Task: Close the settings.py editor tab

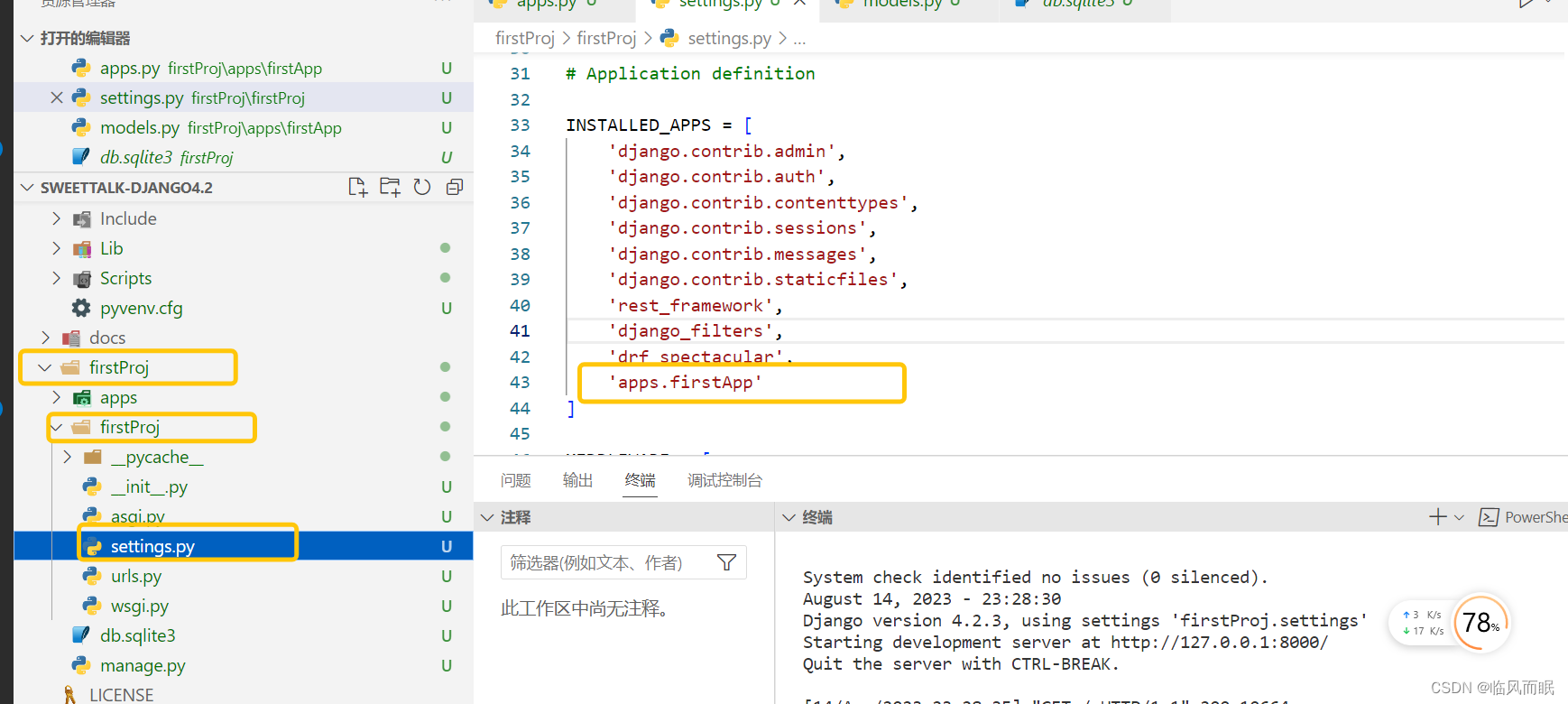Action: [x=799, y=4]
